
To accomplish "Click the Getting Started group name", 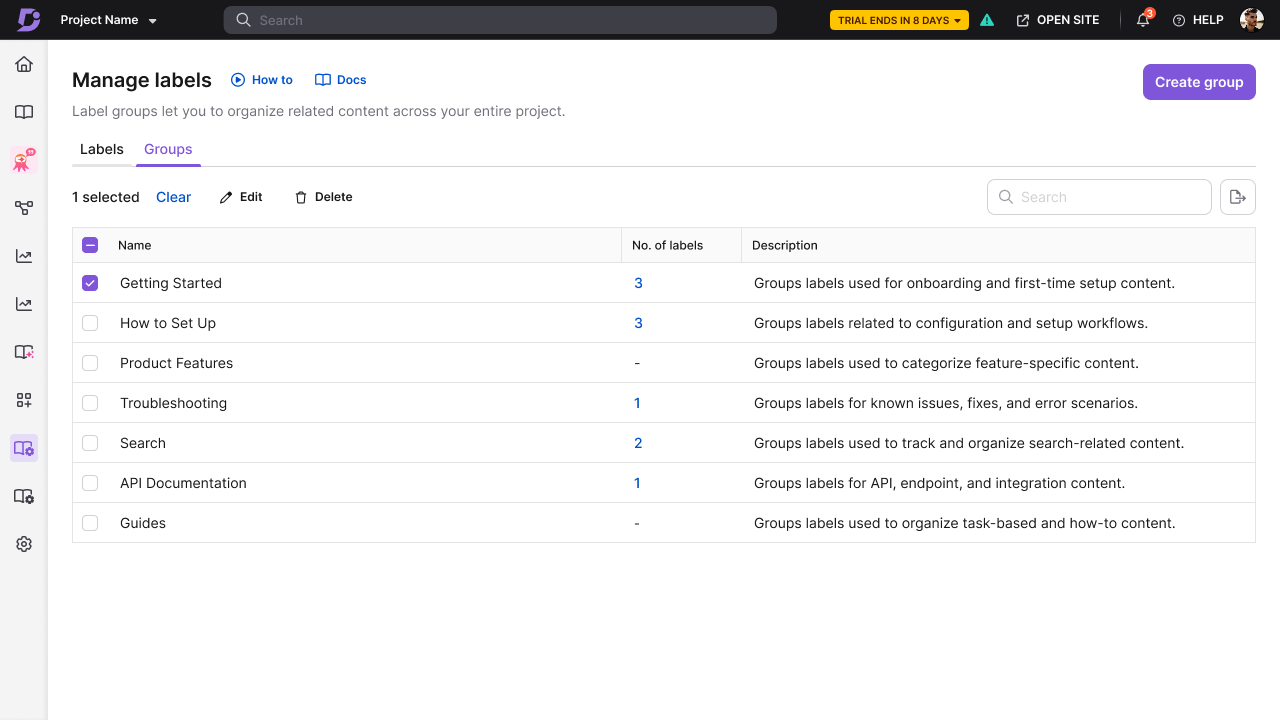I will tap(171, 283).
